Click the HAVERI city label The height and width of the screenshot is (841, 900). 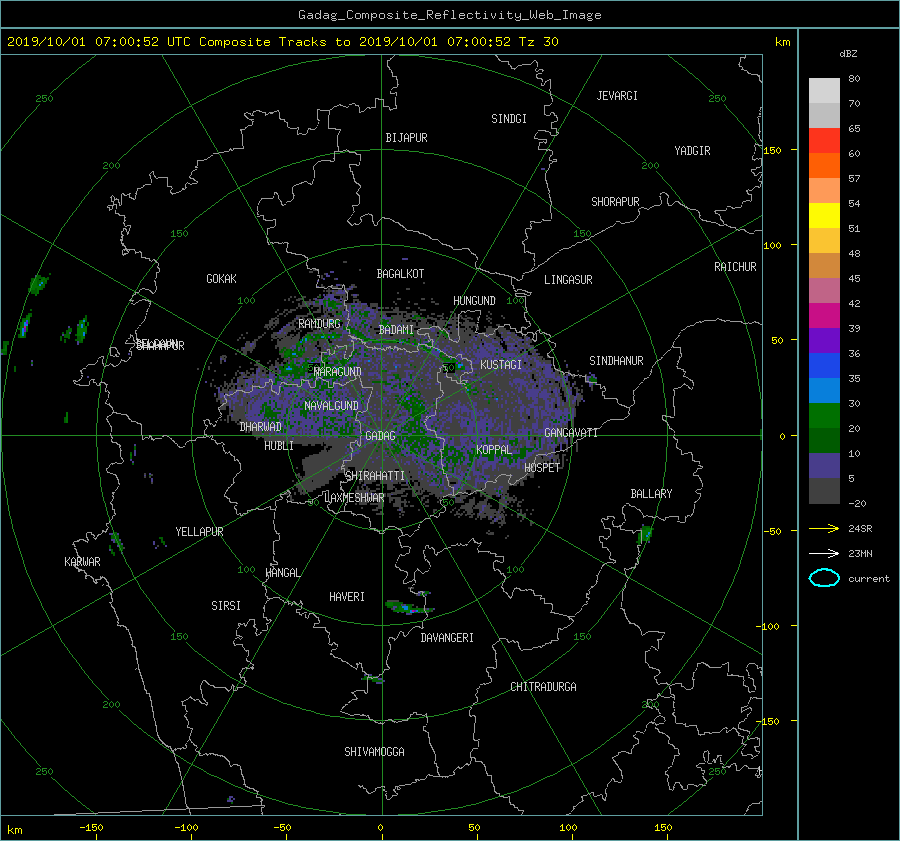tap(347, 597)
